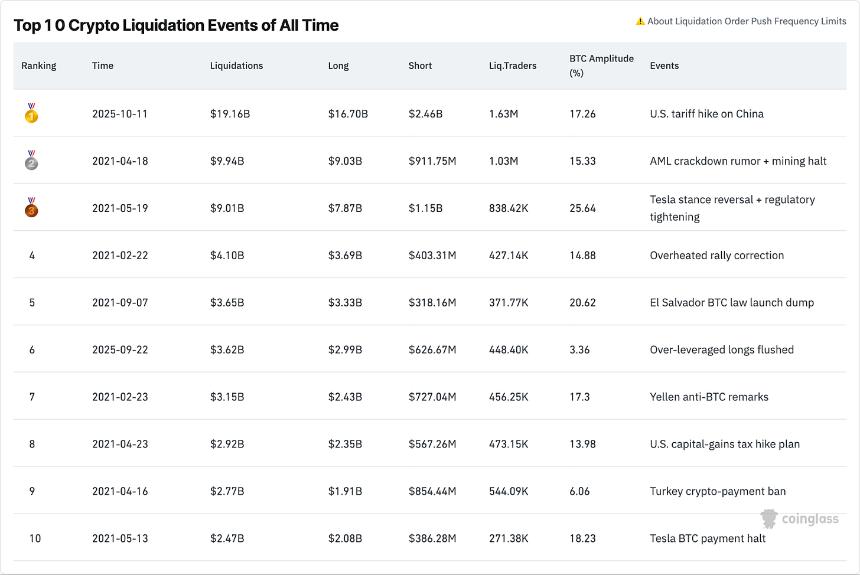Click the bronze medal rank icon
The height and width of the screenshot is (575, 860).
(x=31, y=208)
